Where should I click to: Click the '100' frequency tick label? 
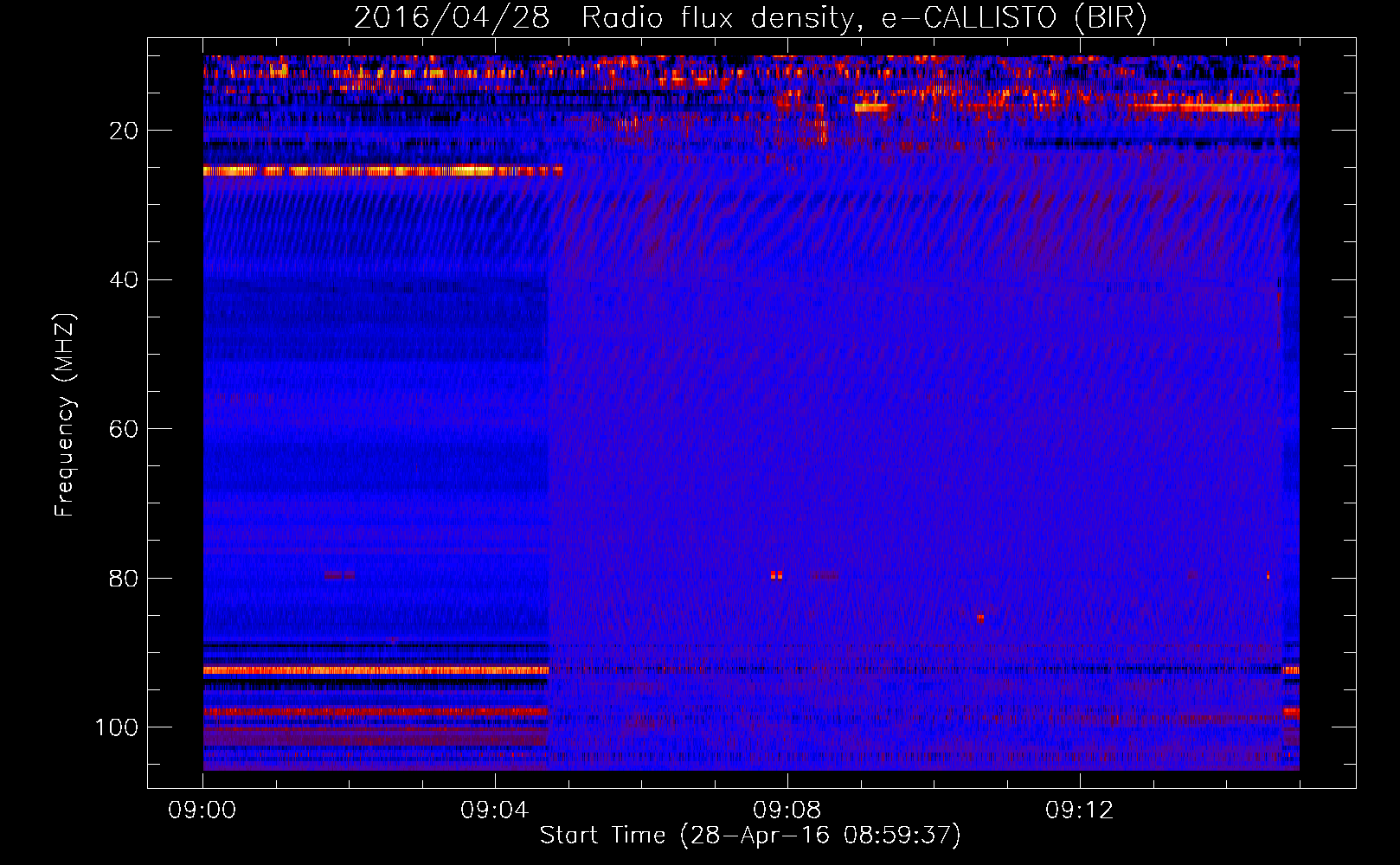[118, 727]
